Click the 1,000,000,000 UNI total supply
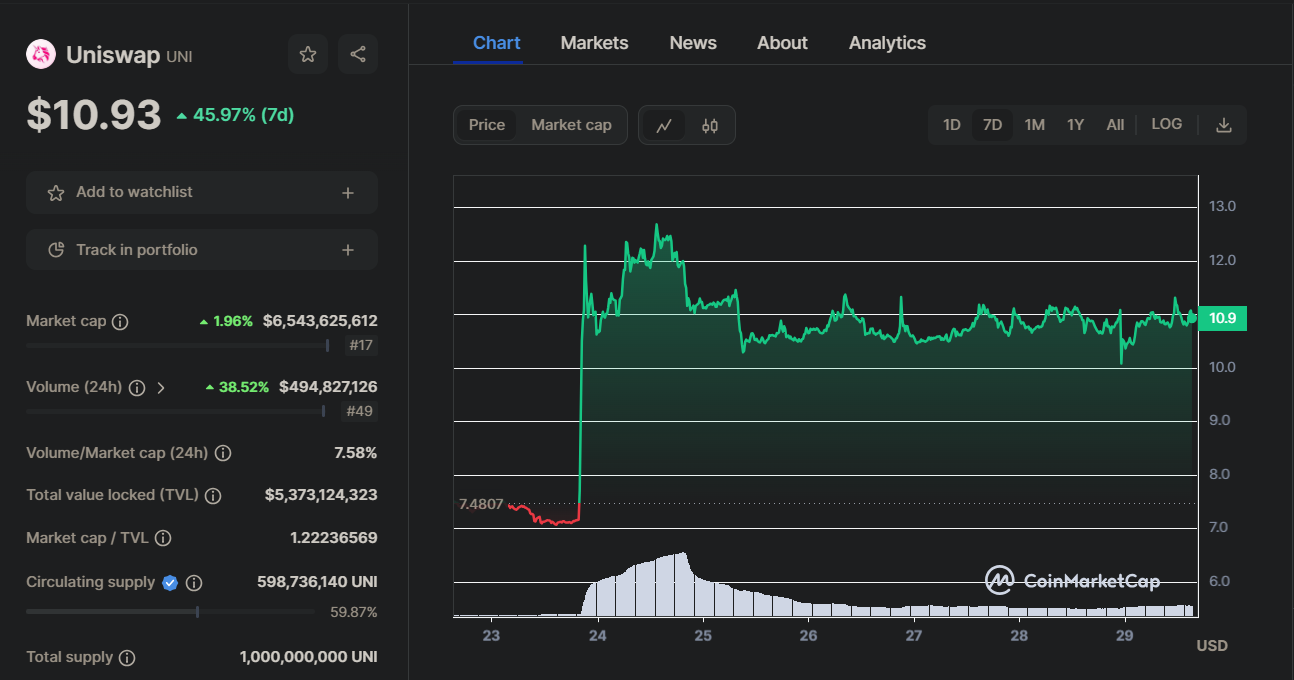 pyautogui.click(x=308, y=657)
